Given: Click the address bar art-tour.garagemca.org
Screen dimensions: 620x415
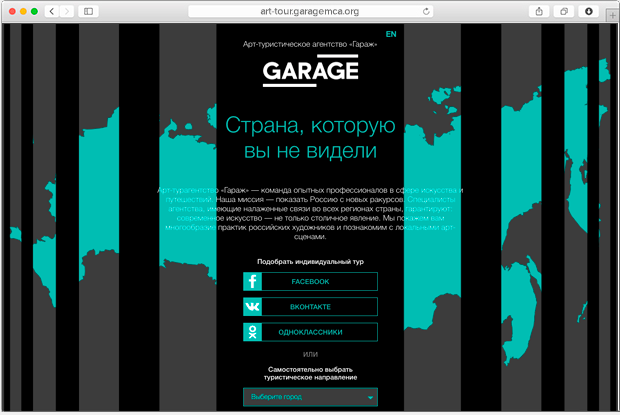Looking at the screenshot, I should [x=310, y=11].
